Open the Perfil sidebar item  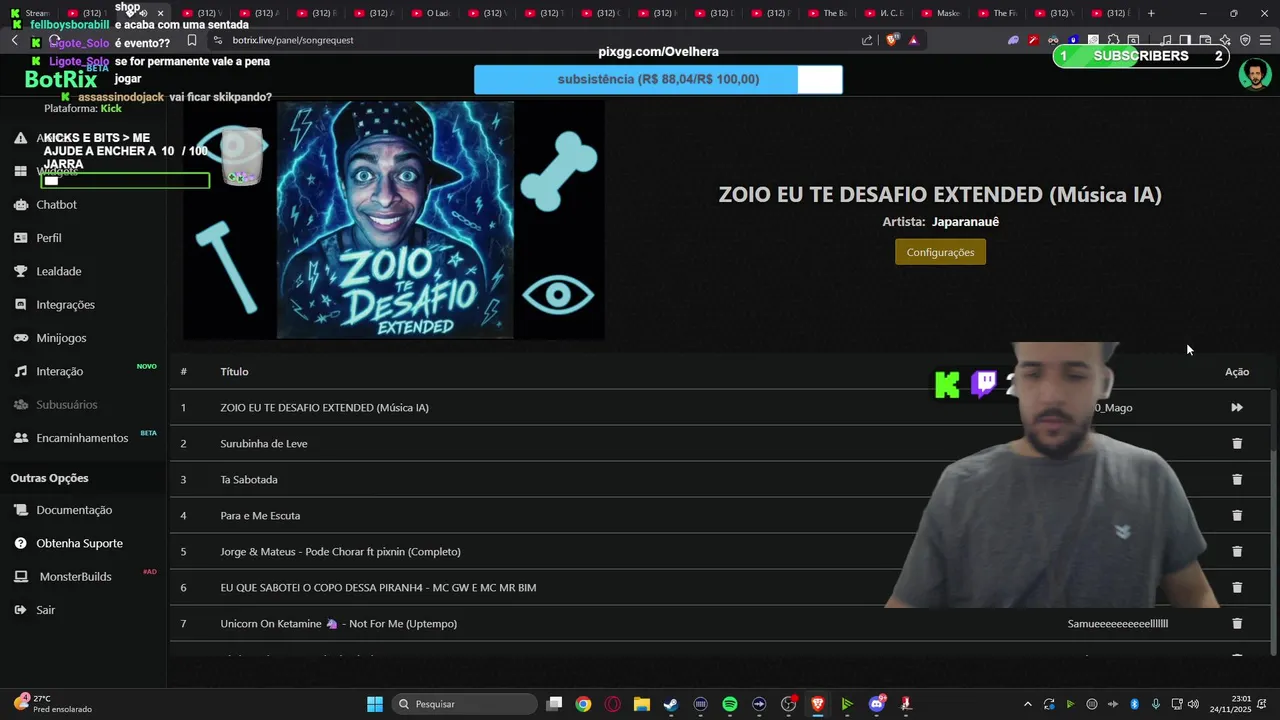pos(49,238)
